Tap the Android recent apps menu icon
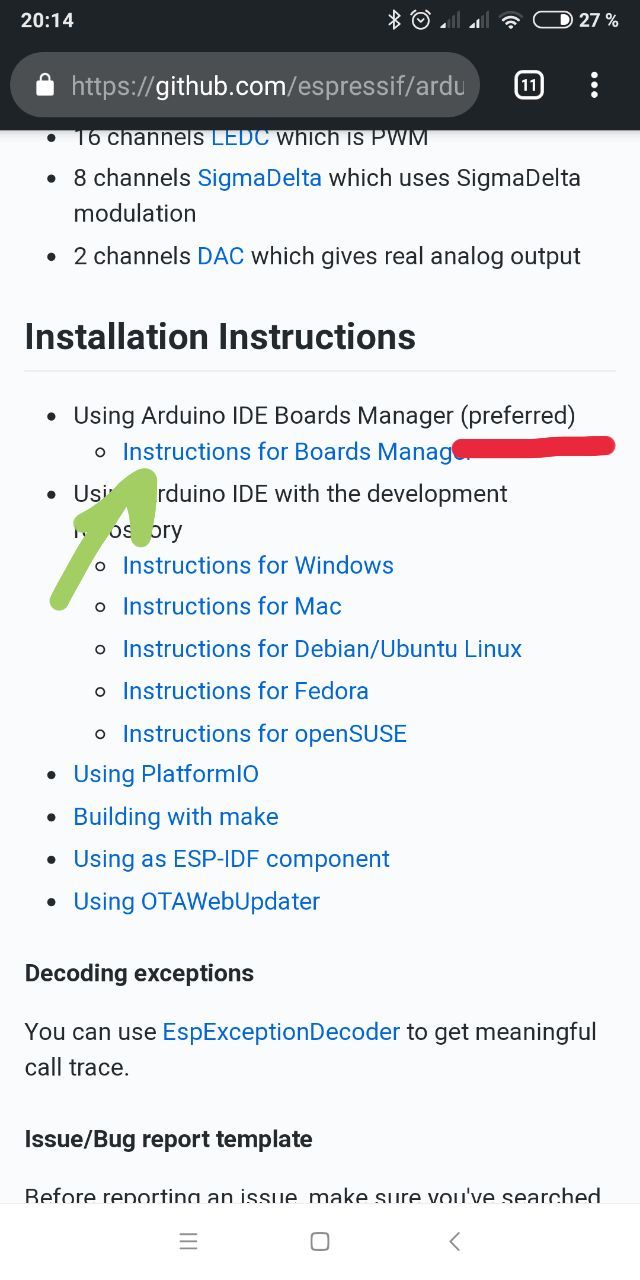The width and height of the screenshot is (640, 1280). pos(189,1242)
